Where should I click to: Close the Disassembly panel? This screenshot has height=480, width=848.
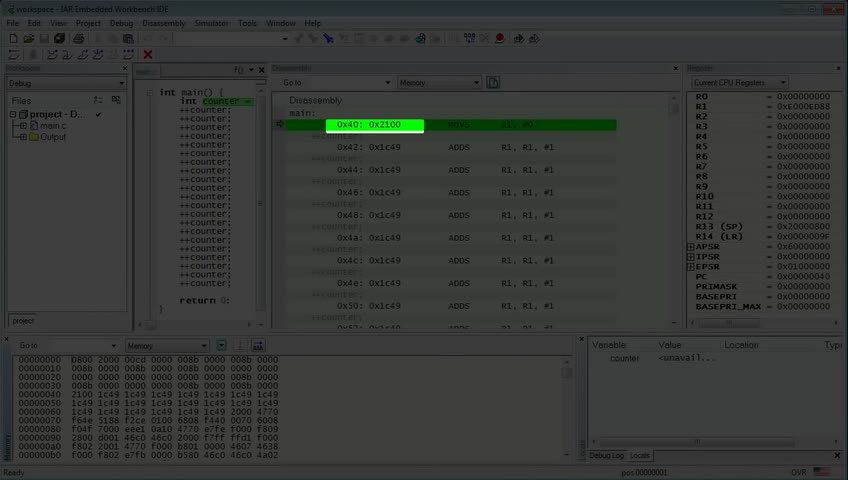click(x=675, y=68)
